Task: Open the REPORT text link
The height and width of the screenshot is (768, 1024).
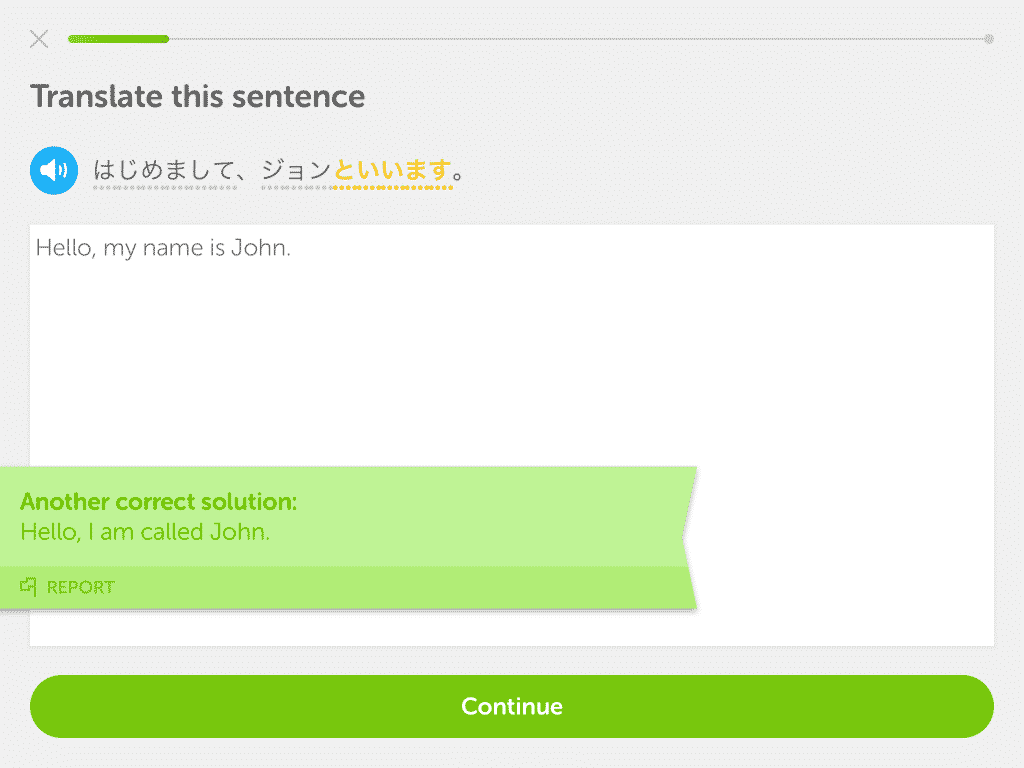Action: pyautogui.click(x=81, y=587)
